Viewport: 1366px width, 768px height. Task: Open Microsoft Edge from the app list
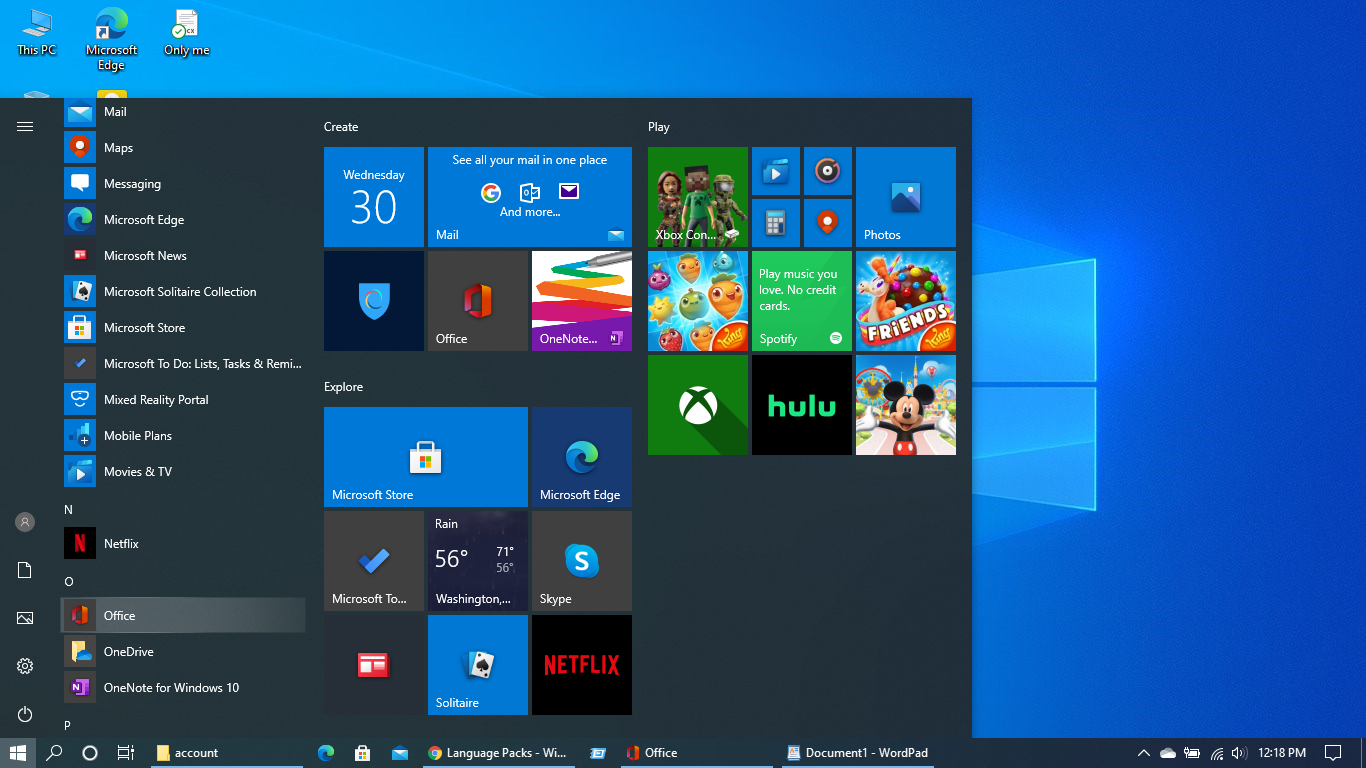tap(184, 220)
